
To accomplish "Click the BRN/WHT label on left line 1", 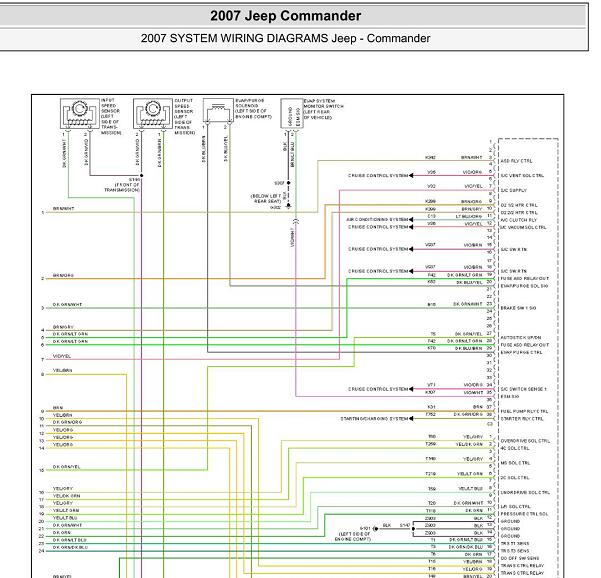I will [64, 209].
